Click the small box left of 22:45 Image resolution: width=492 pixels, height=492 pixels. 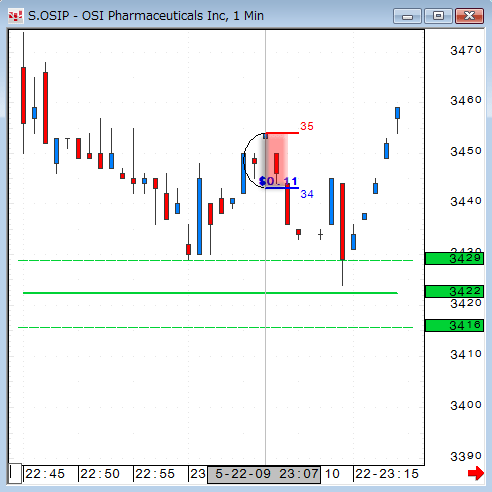[15, 473]
